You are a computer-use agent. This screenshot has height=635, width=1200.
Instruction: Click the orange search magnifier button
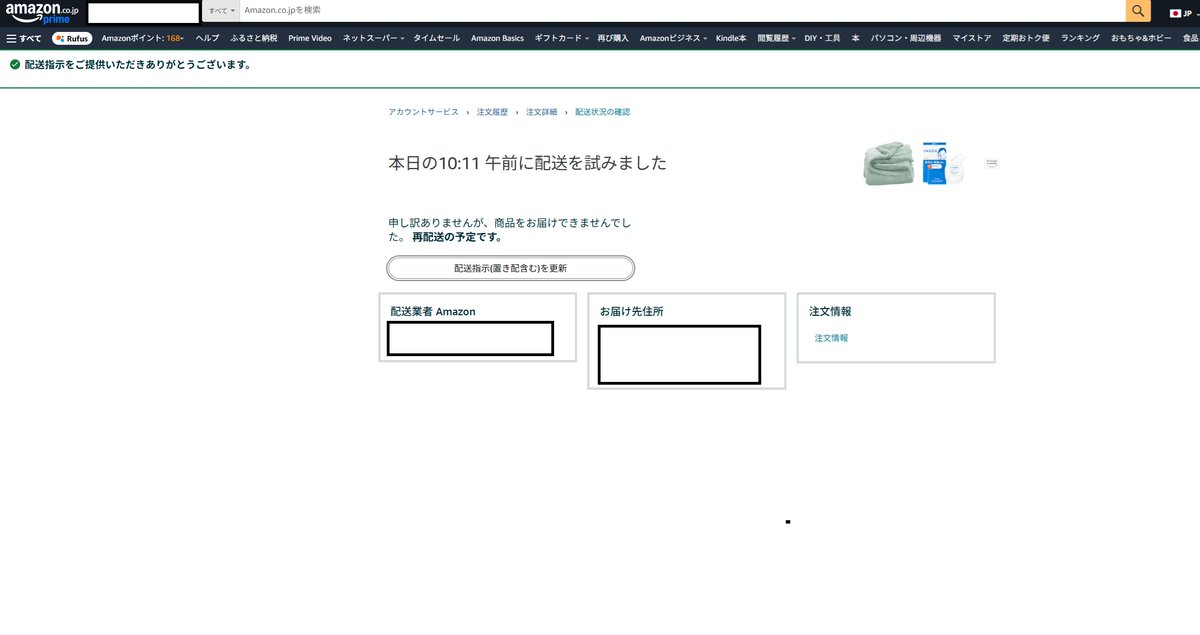(x=1138, y=11)
